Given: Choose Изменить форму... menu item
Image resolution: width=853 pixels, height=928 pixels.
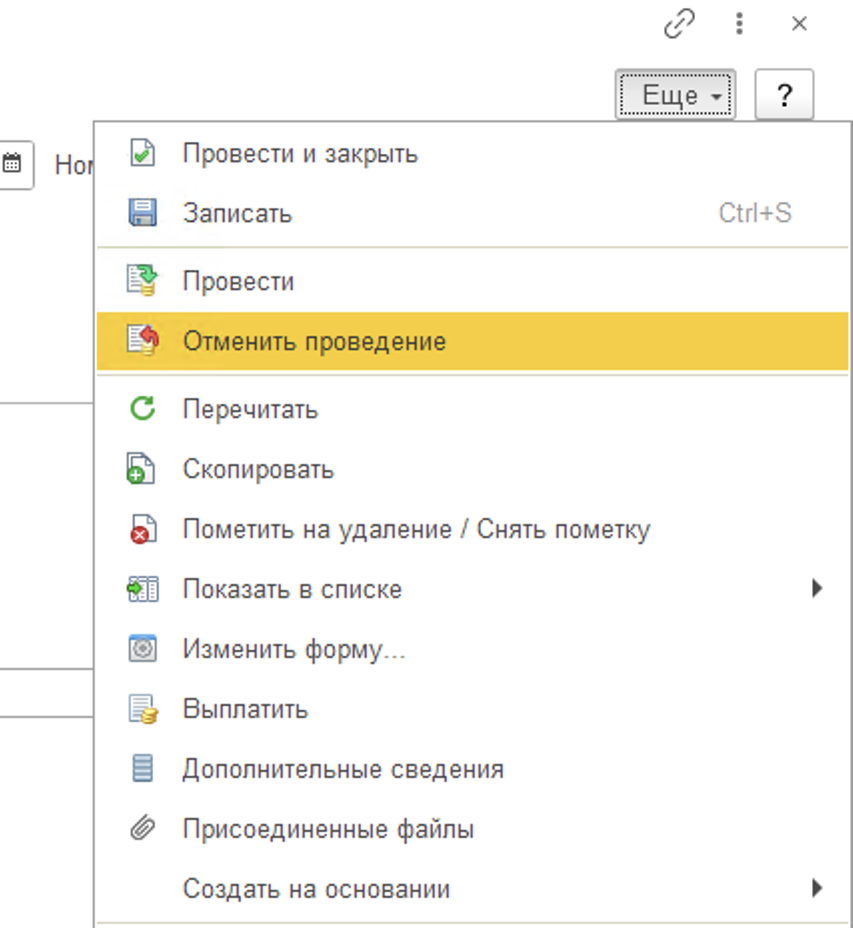Looking at the screenshot, I should click(472, 649).
